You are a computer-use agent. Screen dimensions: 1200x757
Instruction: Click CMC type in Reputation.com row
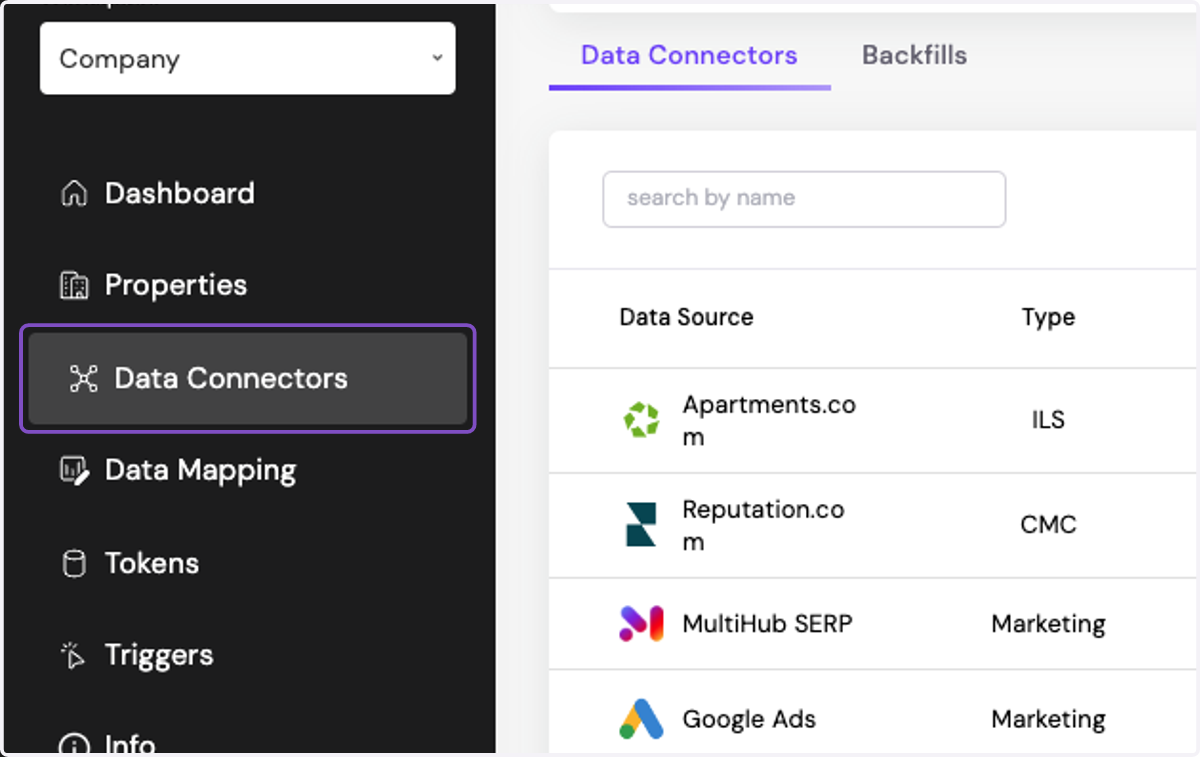pyautogui.click(x=1048, y=525)
